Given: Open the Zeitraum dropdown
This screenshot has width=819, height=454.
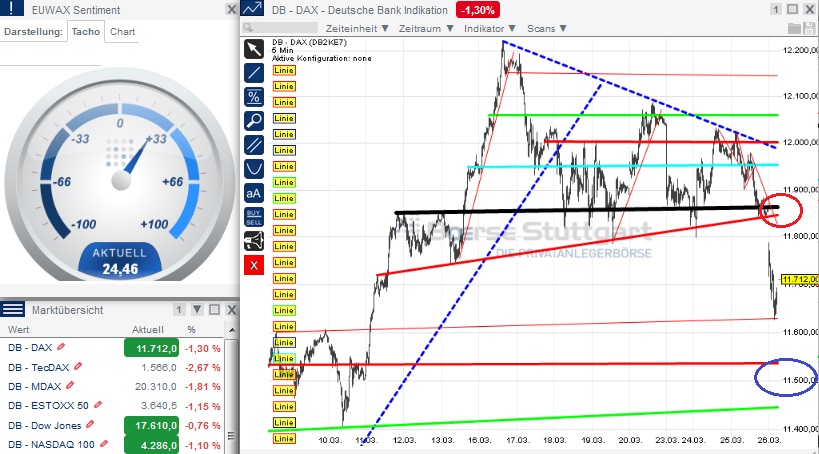Looking at the screenshot, I should coord(426,28).
